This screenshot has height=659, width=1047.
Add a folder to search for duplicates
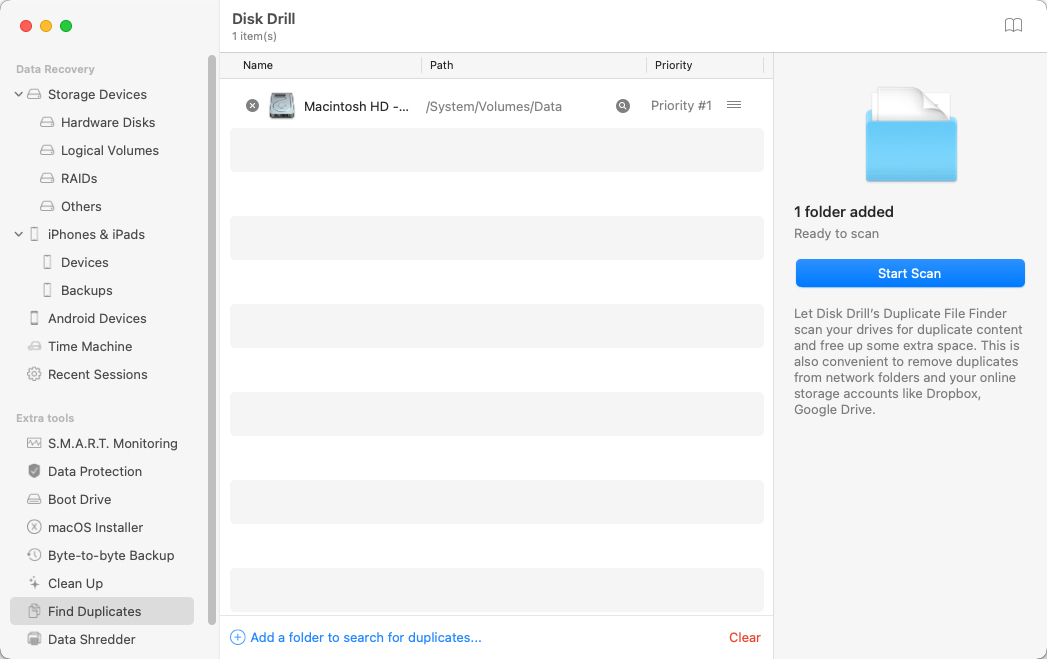pyautogui.click(x=365, y=637)
